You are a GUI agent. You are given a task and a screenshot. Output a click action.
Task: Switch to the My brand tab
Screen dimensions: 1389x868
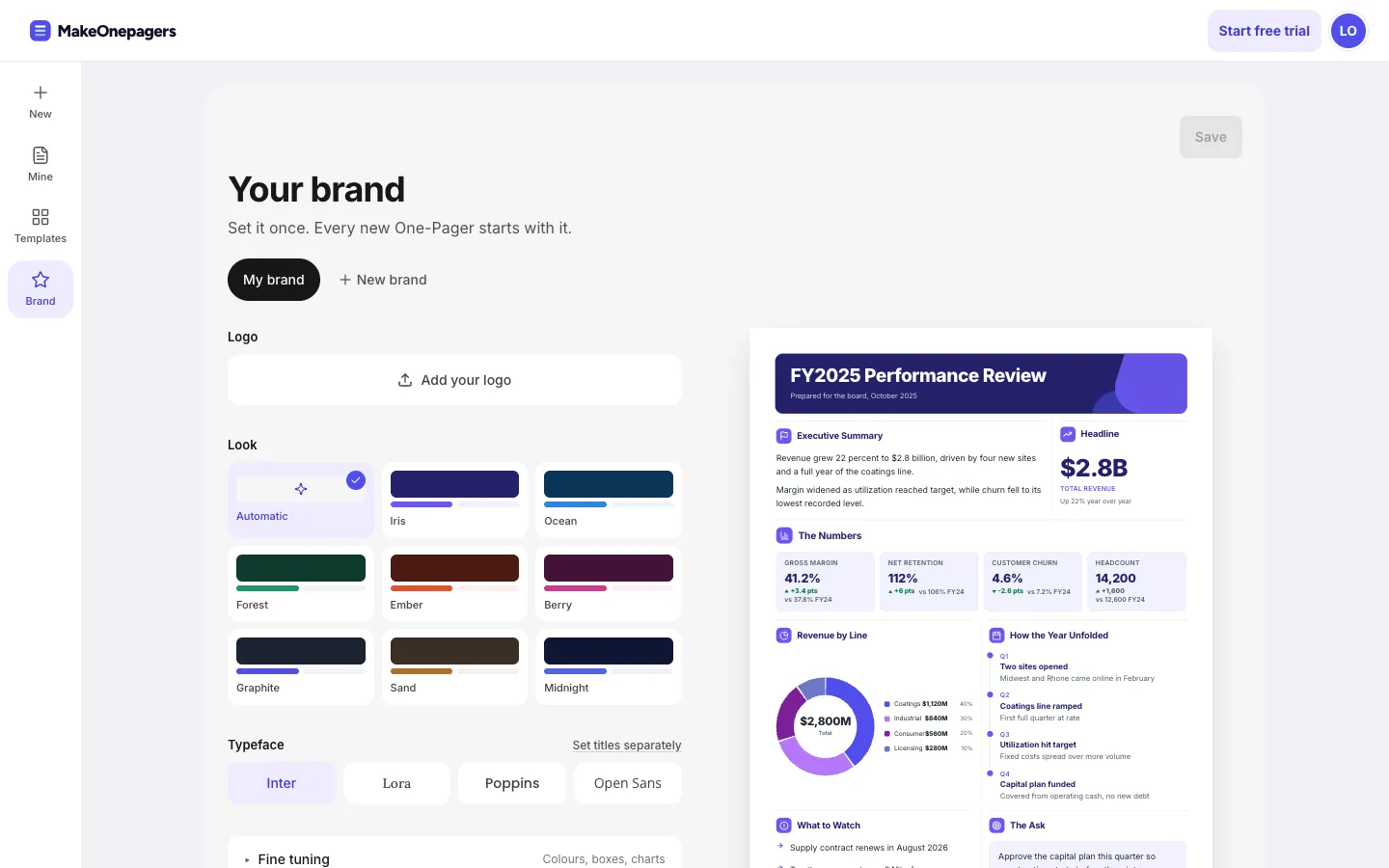[x=274, y=280]
